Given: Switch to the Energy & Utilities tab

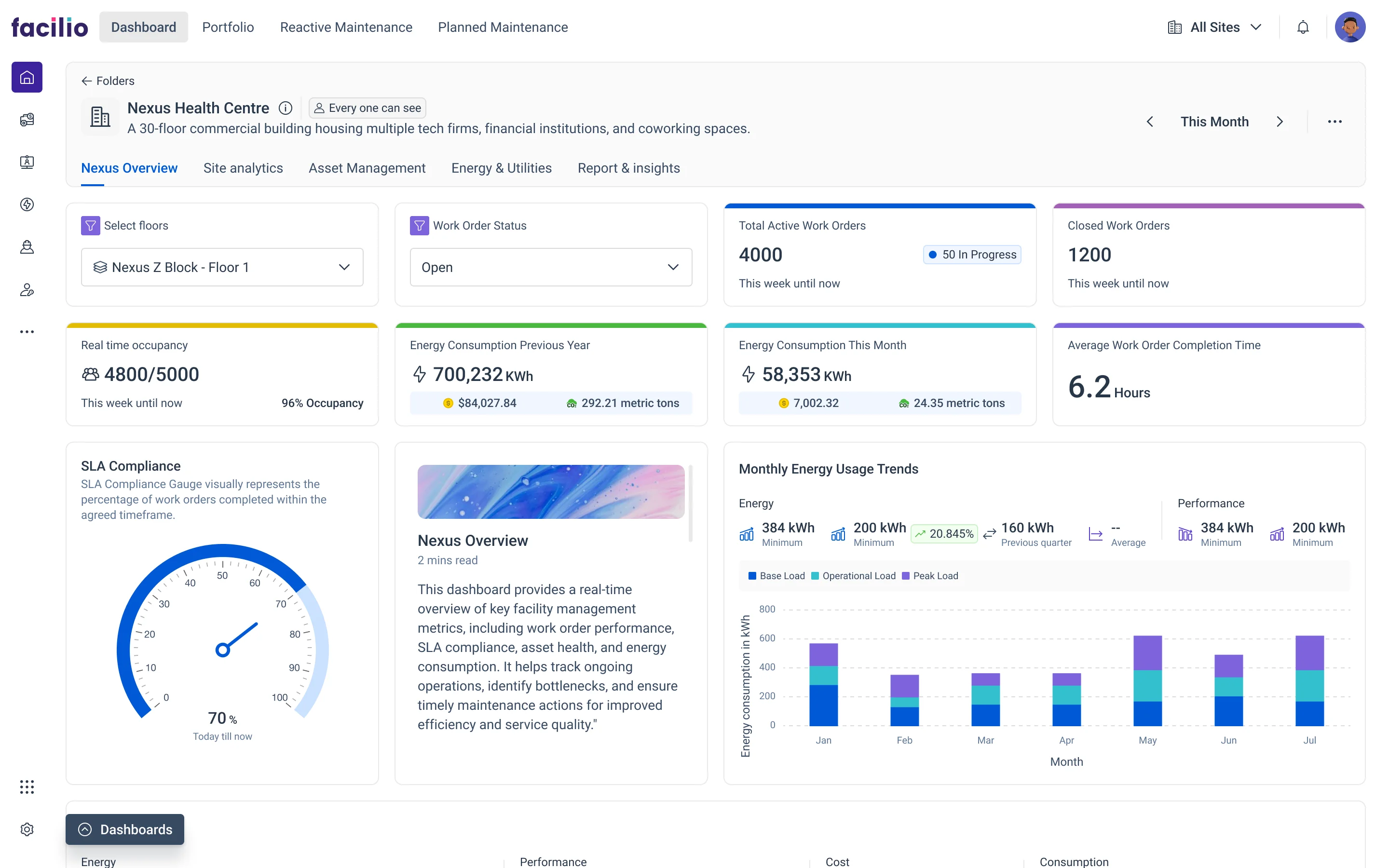Looking at the screenshot, I should pyautogui.click(x=501, y=168).
